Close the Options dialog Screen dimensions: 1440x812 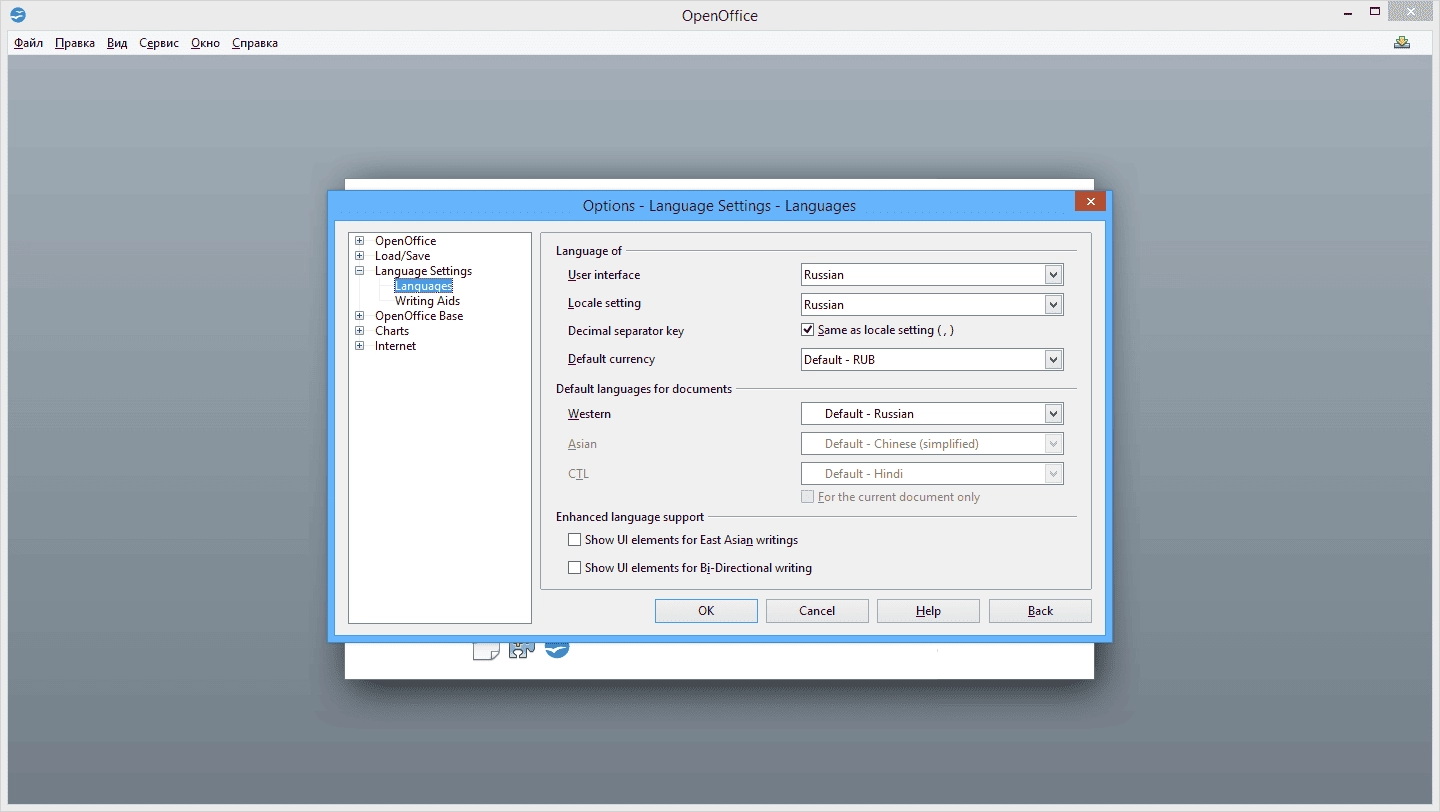(1090, 201)
